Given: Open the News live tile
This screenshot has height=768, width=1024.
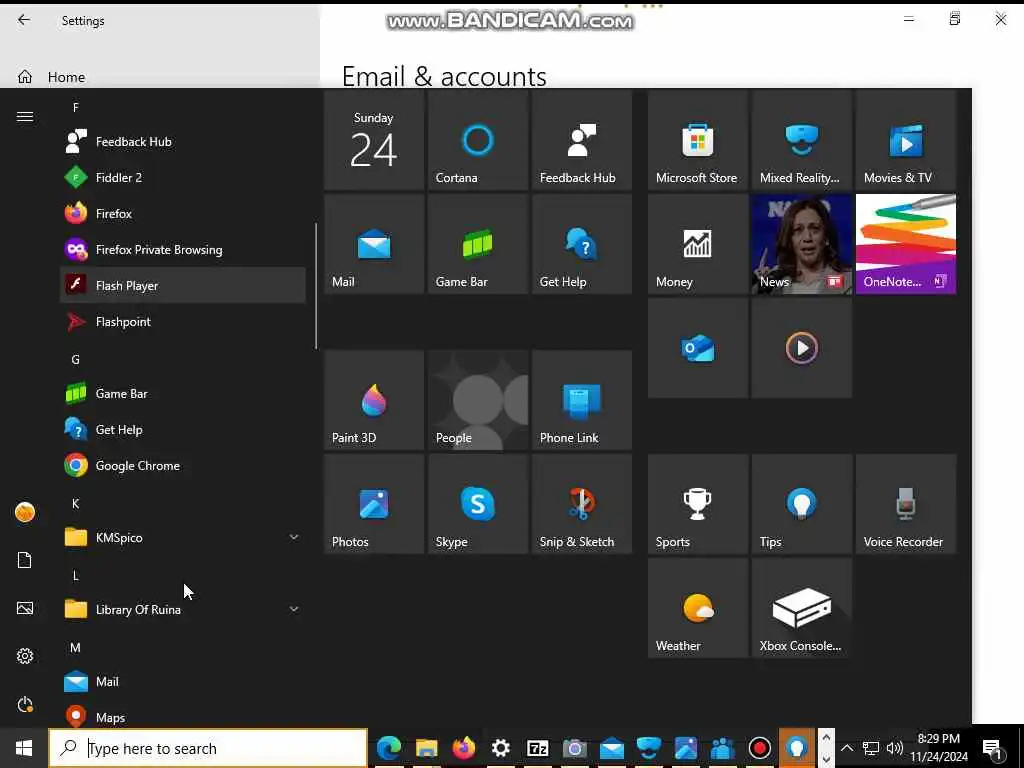Looking at the screenshot, I should click(x=802, y=244).
